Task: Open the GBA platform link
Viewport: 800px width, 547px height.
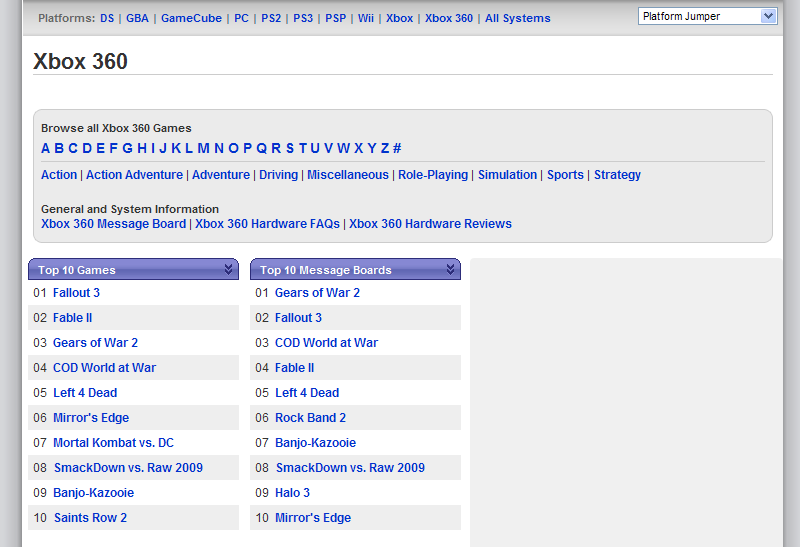Action: pyautogui.click(x=137, y=18)
